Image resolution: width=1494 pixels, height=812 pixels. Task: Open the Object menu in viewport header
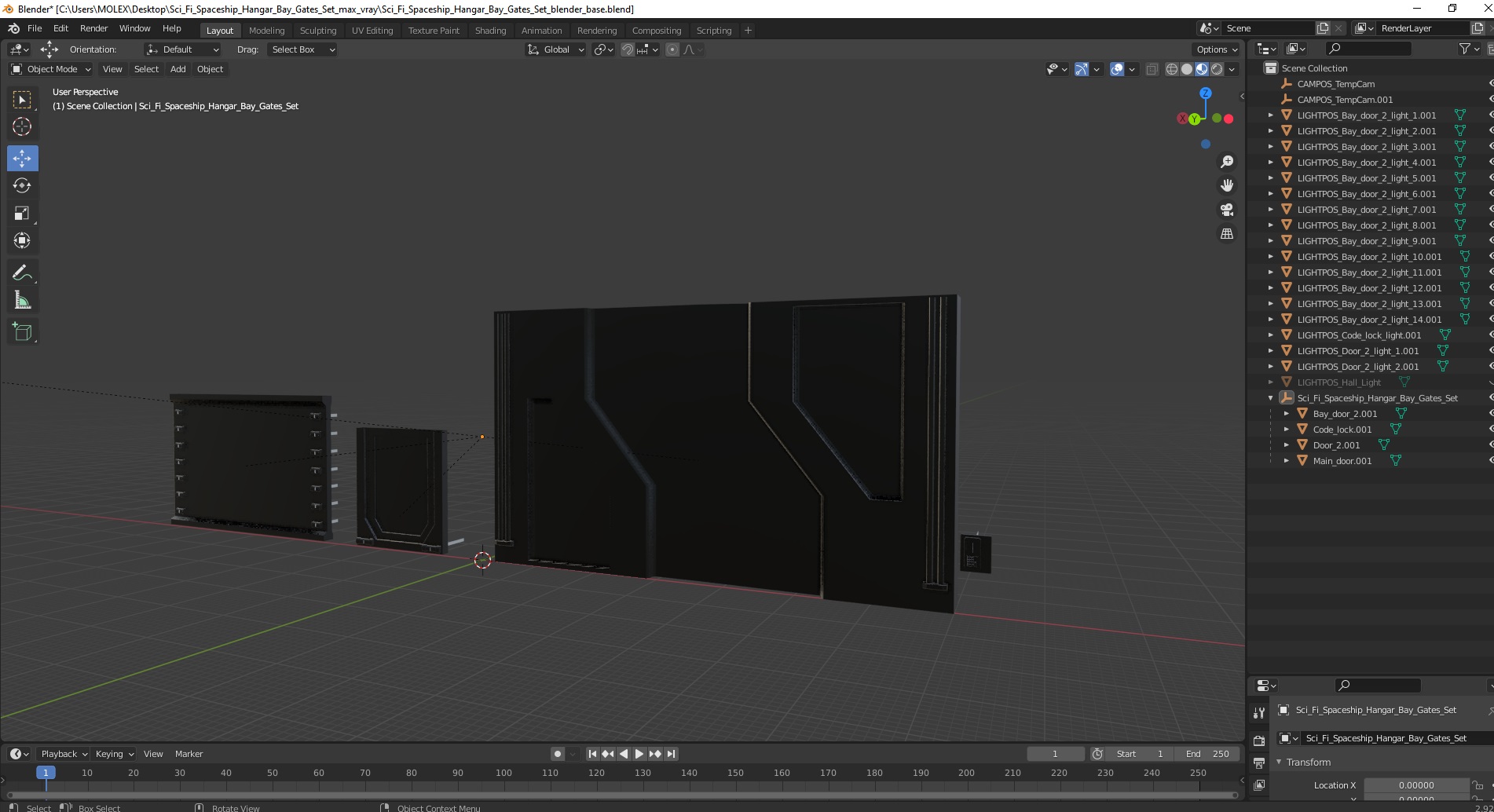(210, 69)
